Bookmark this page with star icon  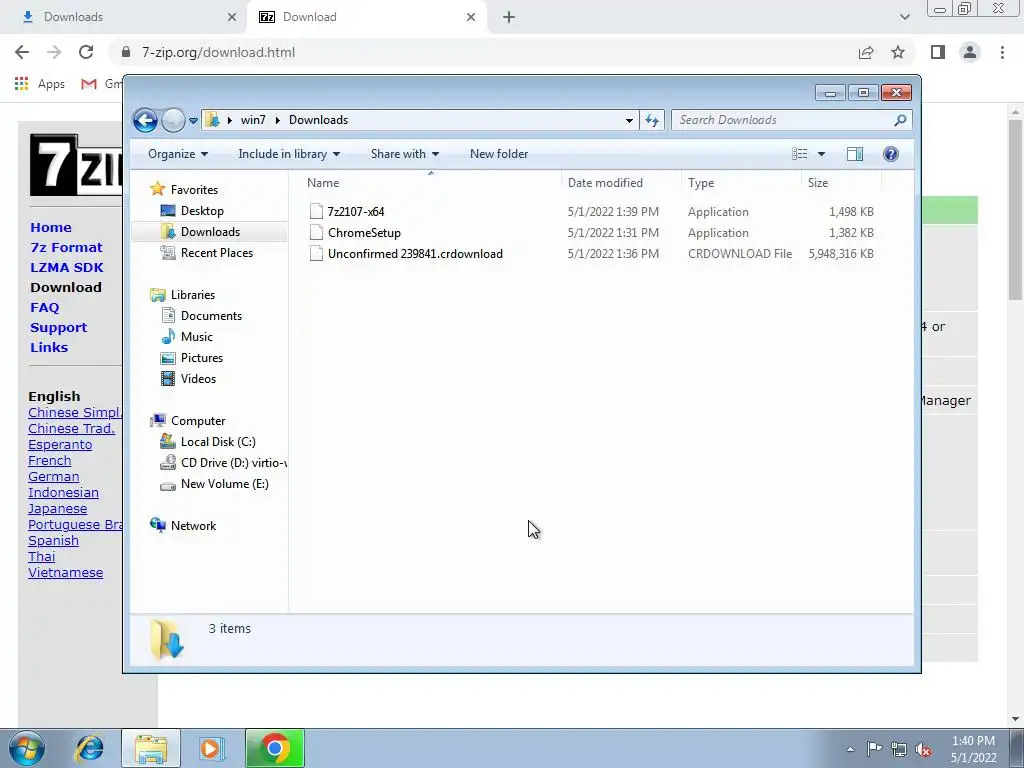898,52
